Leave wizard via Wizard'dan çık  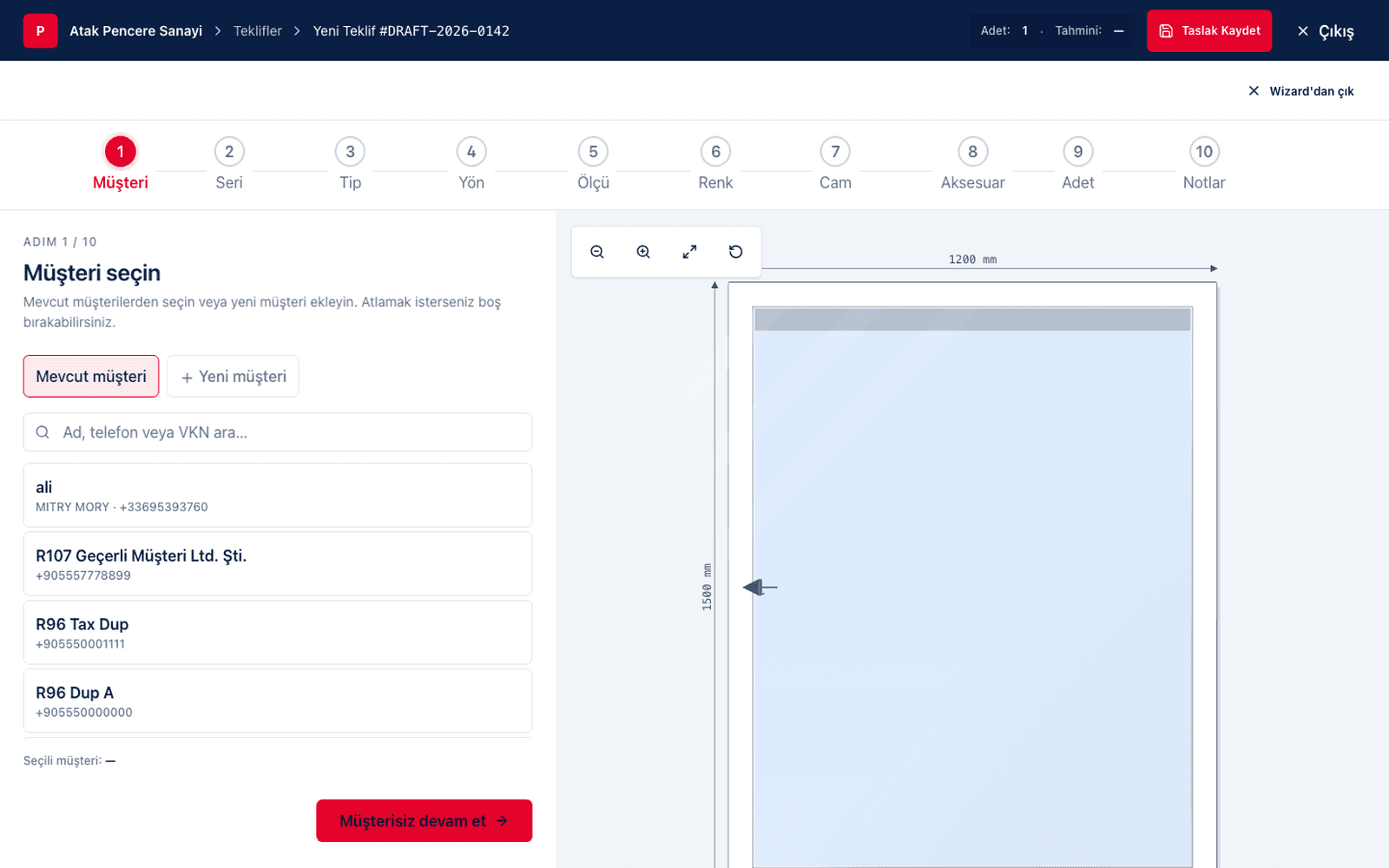1301,91
